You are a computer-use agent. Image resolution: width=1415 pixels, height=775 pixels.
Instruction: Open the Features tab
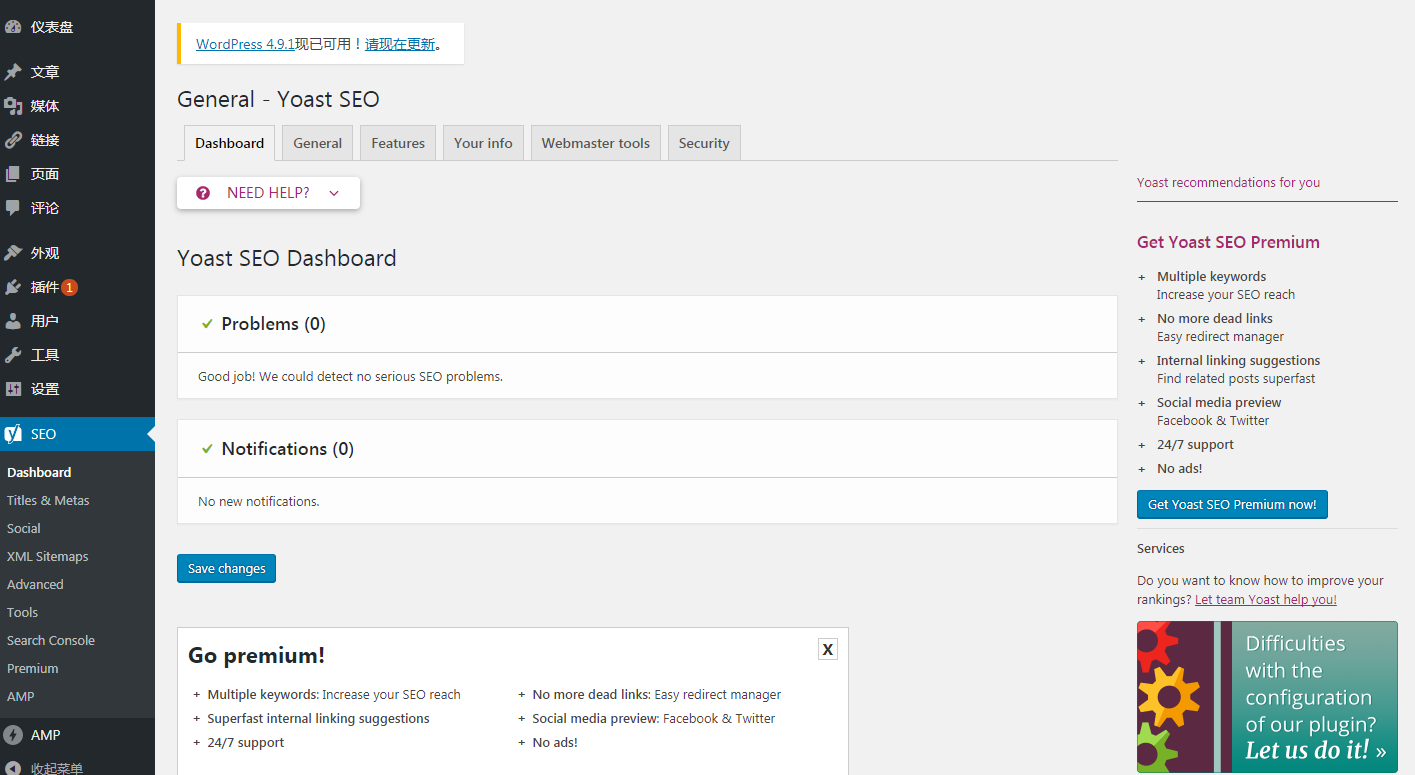[x=398, y=143]
